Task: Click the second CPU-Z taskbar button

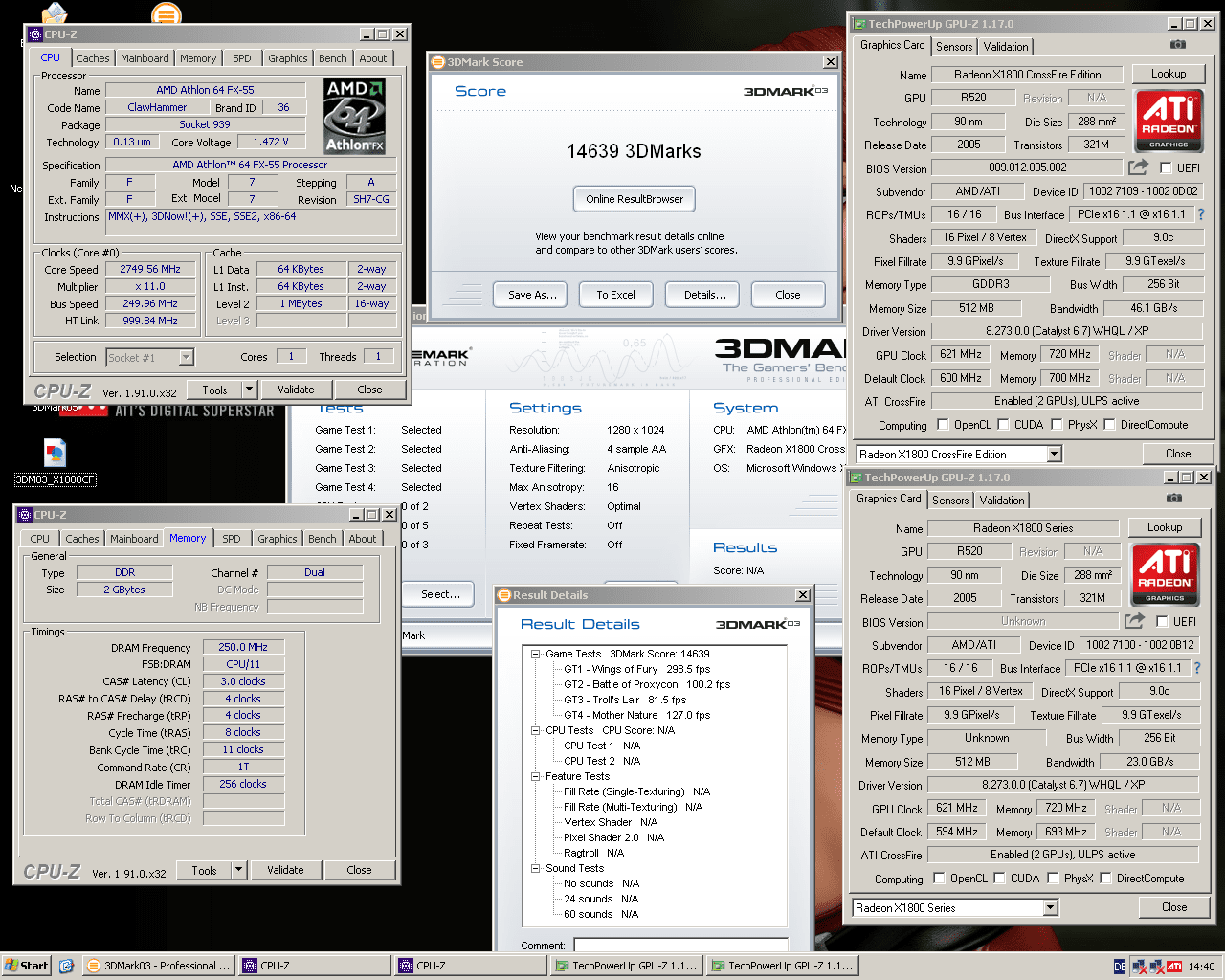Action: point(470,966)
